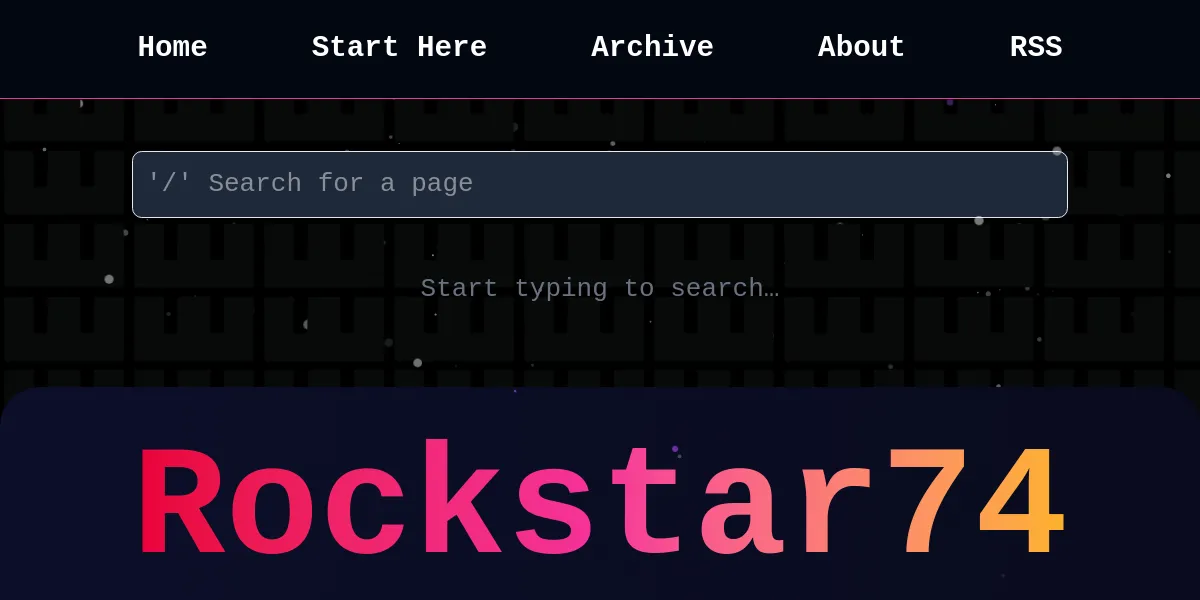Open the Home page link

pos(172,47)
